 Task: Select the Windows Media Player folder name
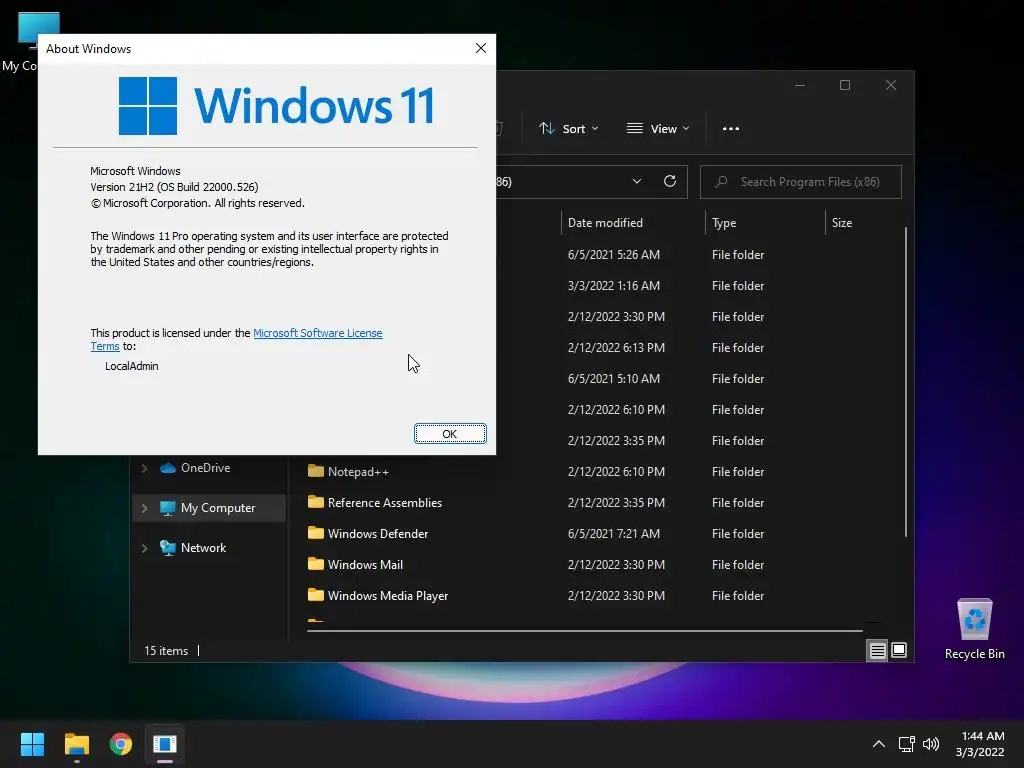point(388,596)
